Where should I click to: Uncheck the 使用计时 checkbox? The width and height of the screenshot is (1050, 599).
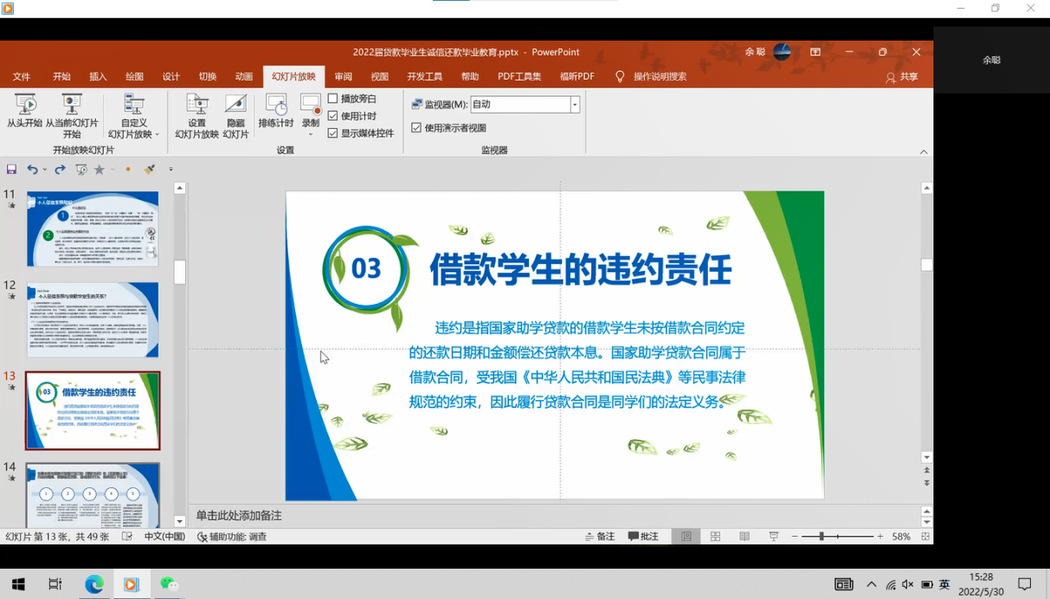click(333, 116)
